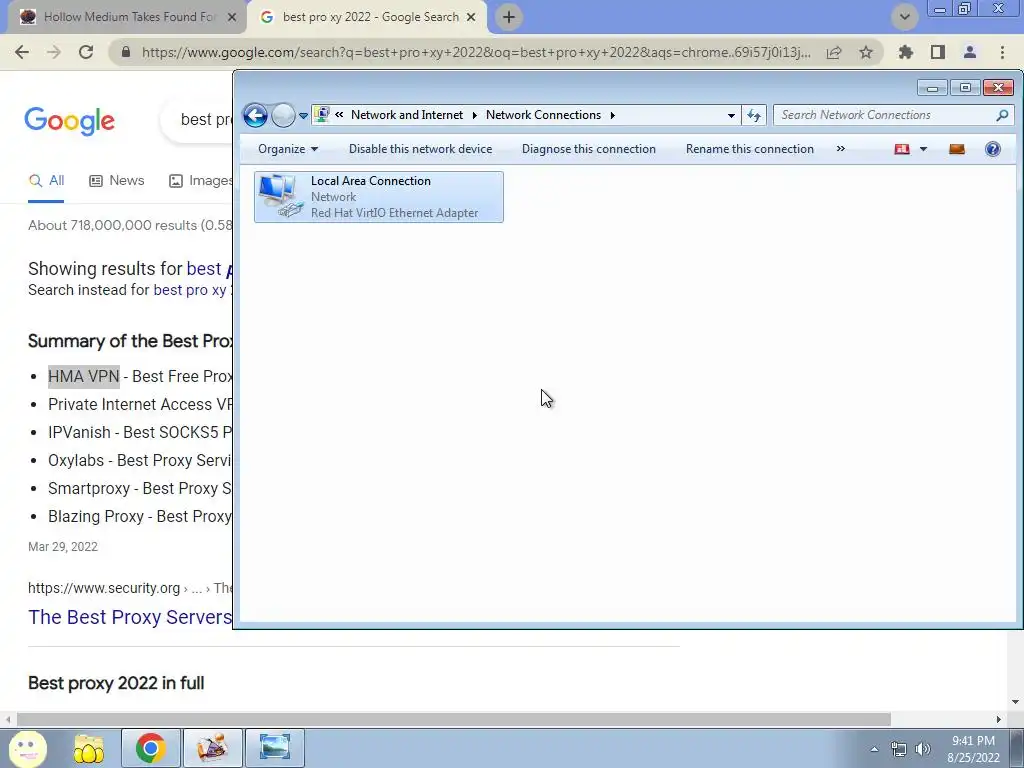Click Chrome back button
This screenshot has width=1024, height=768.
[22, 52]
